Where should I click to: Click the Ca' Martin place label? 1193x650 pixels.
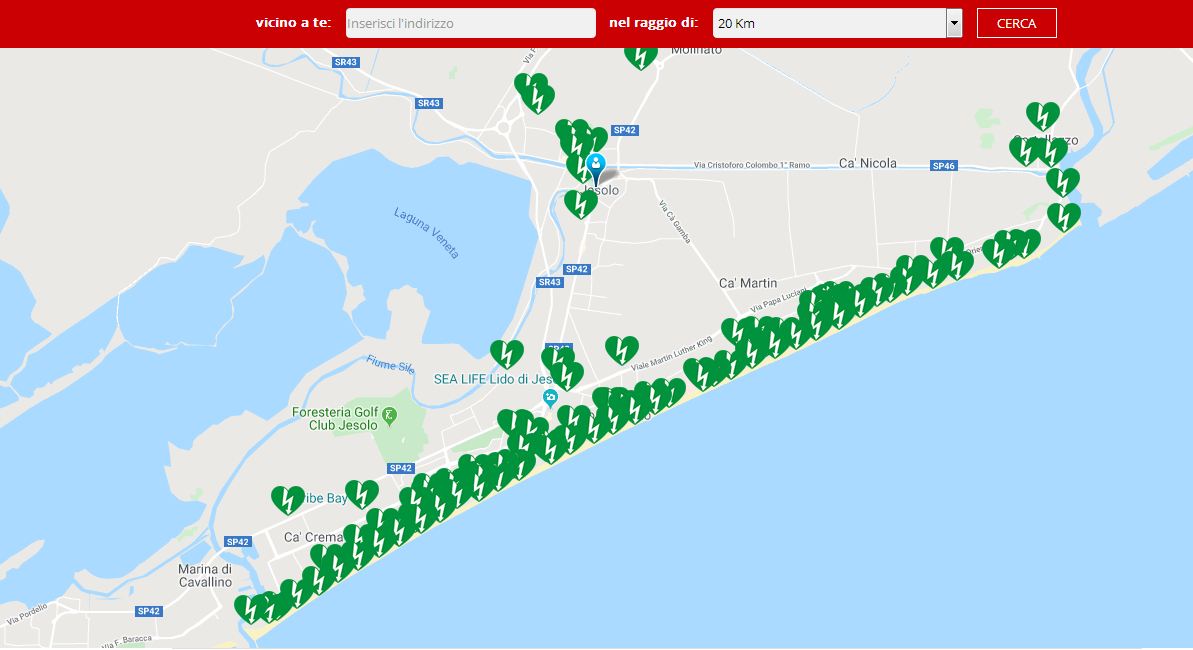point(748,283)
